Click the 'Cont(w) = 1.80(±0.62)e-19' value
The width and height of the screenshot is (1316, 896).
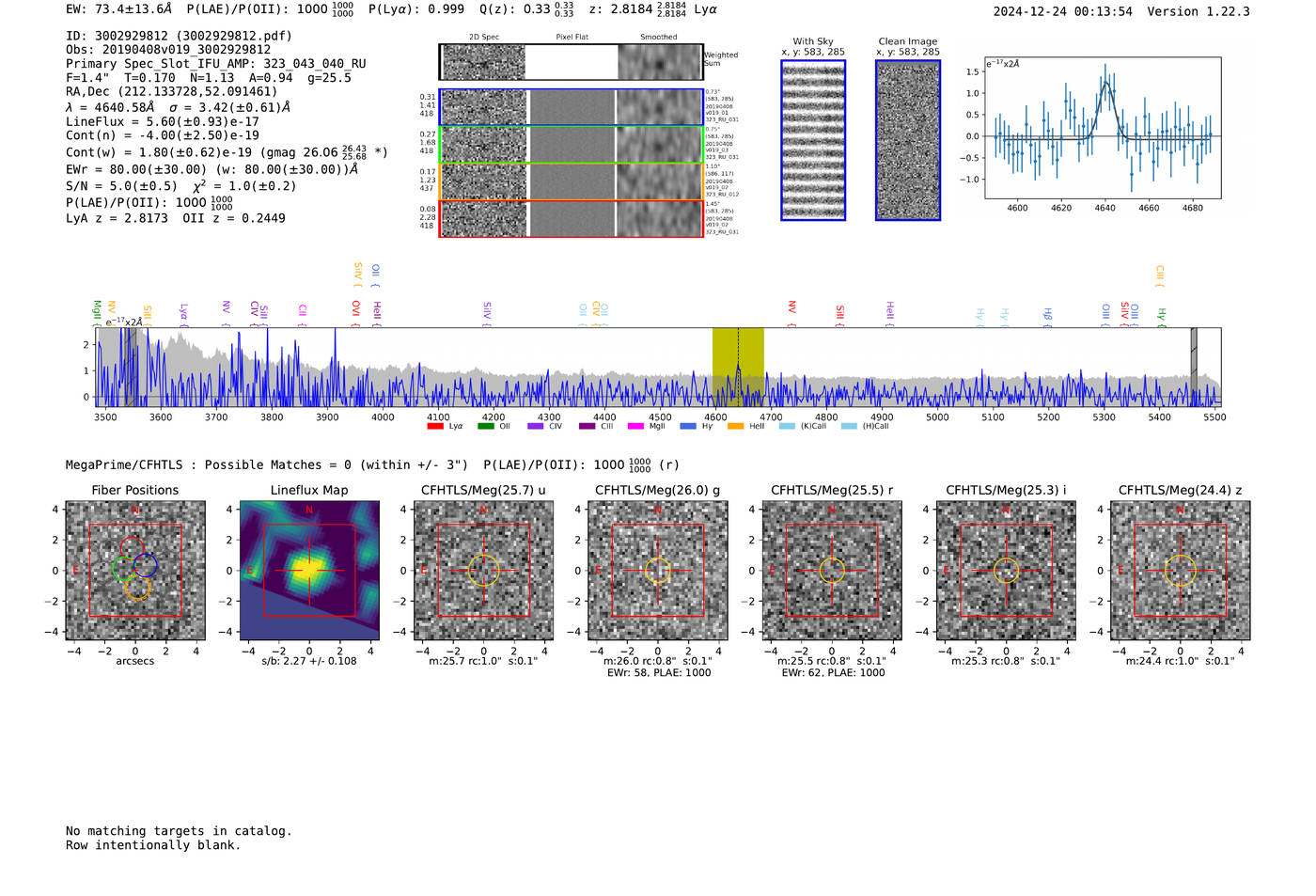click(159, 152)
